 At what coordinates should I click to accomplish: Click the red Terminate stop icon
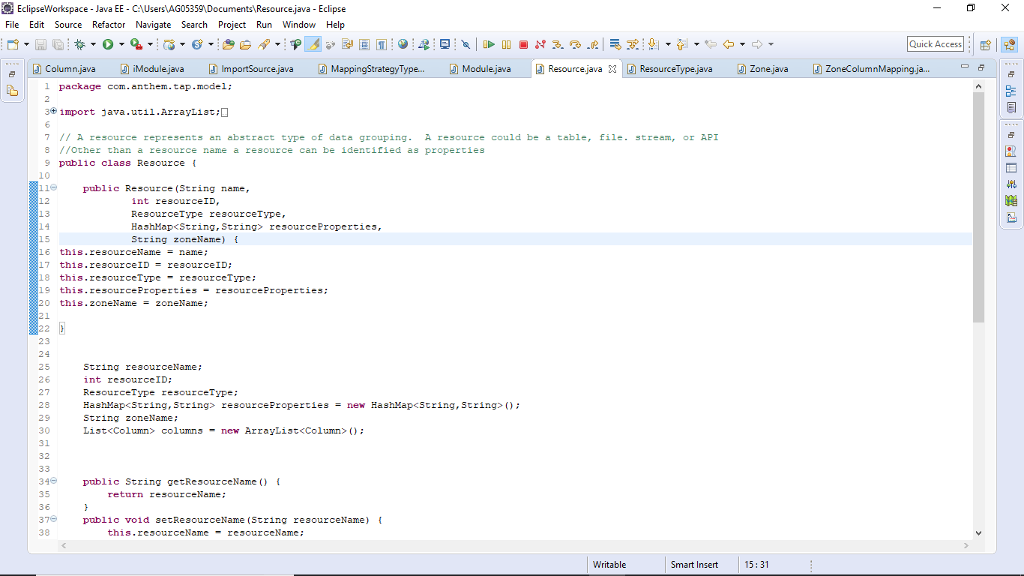523,44
